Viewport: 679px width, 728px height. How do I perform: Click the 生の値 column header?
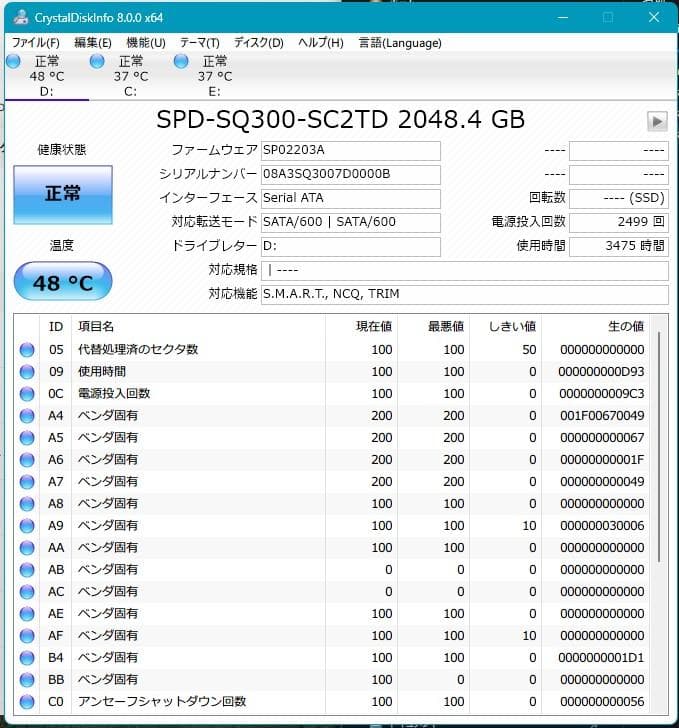point(596,327)
